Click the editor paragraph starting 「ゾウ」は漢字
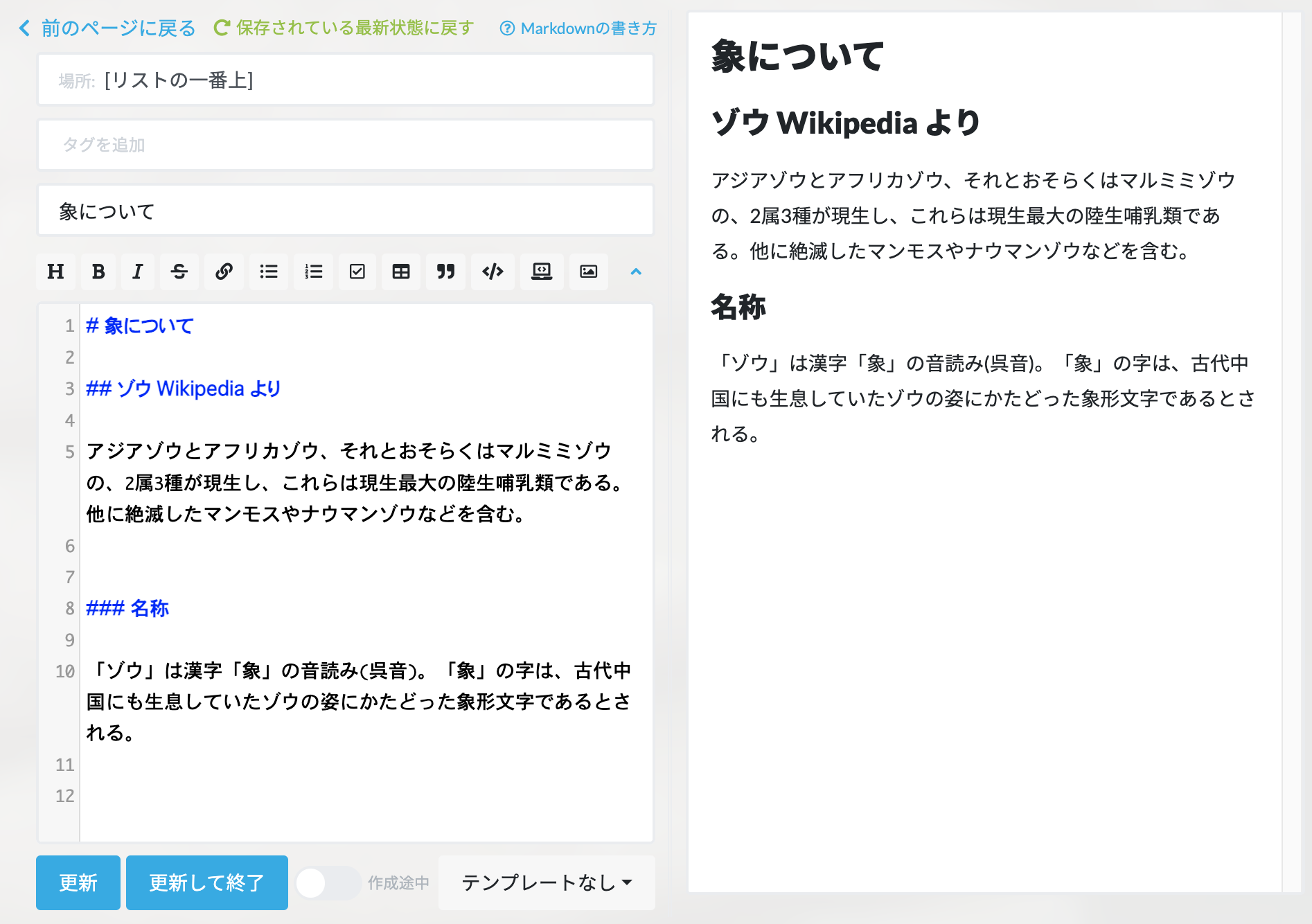The height and width of the screenshot is (924, 1312). pyautogui.click(x=359, y=702)
